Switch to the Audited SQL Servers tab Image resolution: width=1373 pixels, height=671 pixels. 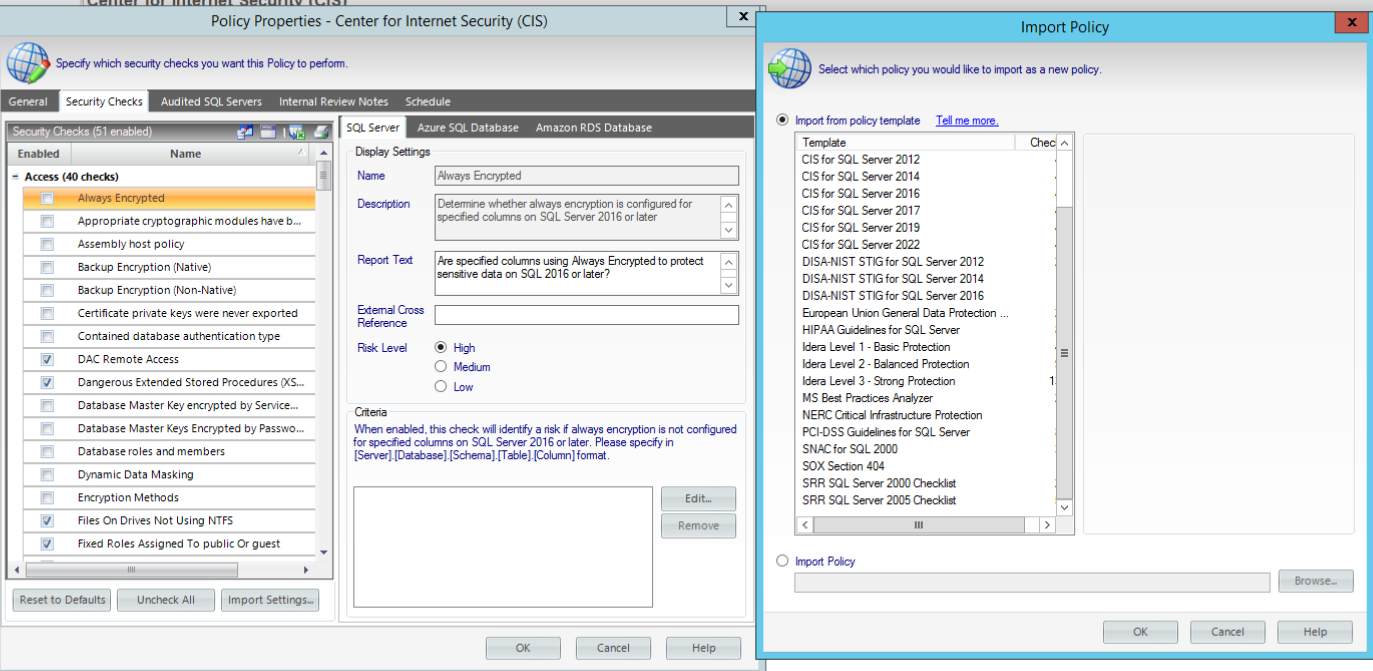click(x=211, y=102)
